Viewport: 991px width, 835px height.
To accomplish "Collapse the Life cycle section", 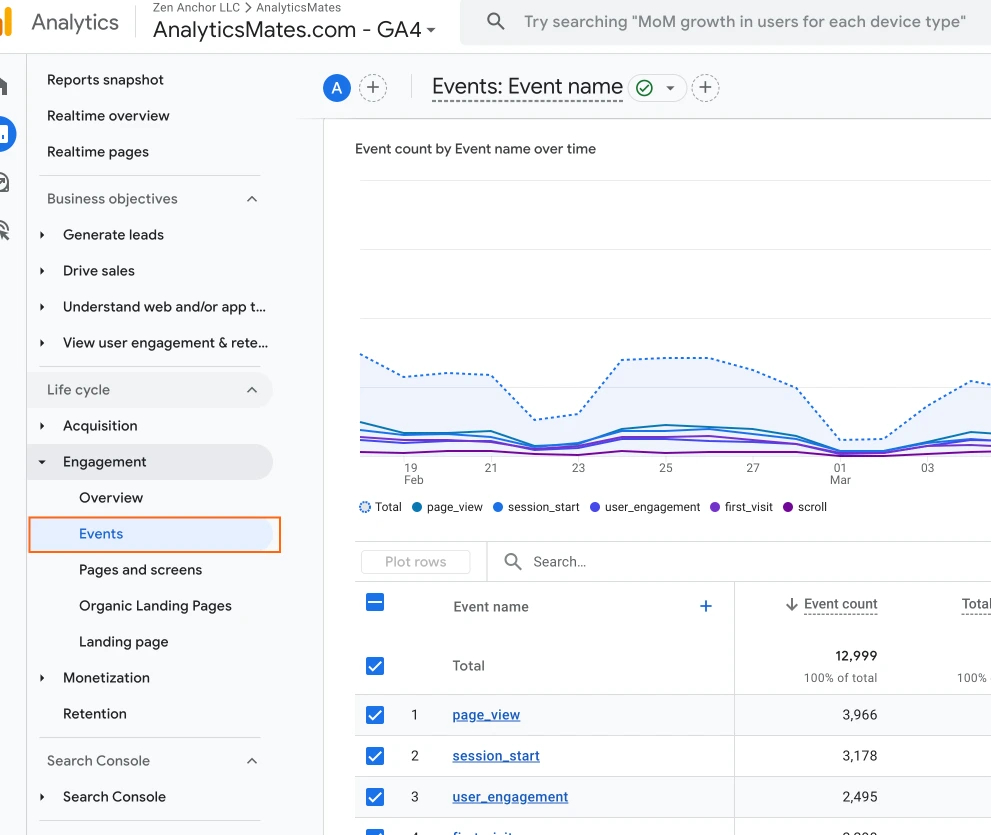I will pos(252,390).
